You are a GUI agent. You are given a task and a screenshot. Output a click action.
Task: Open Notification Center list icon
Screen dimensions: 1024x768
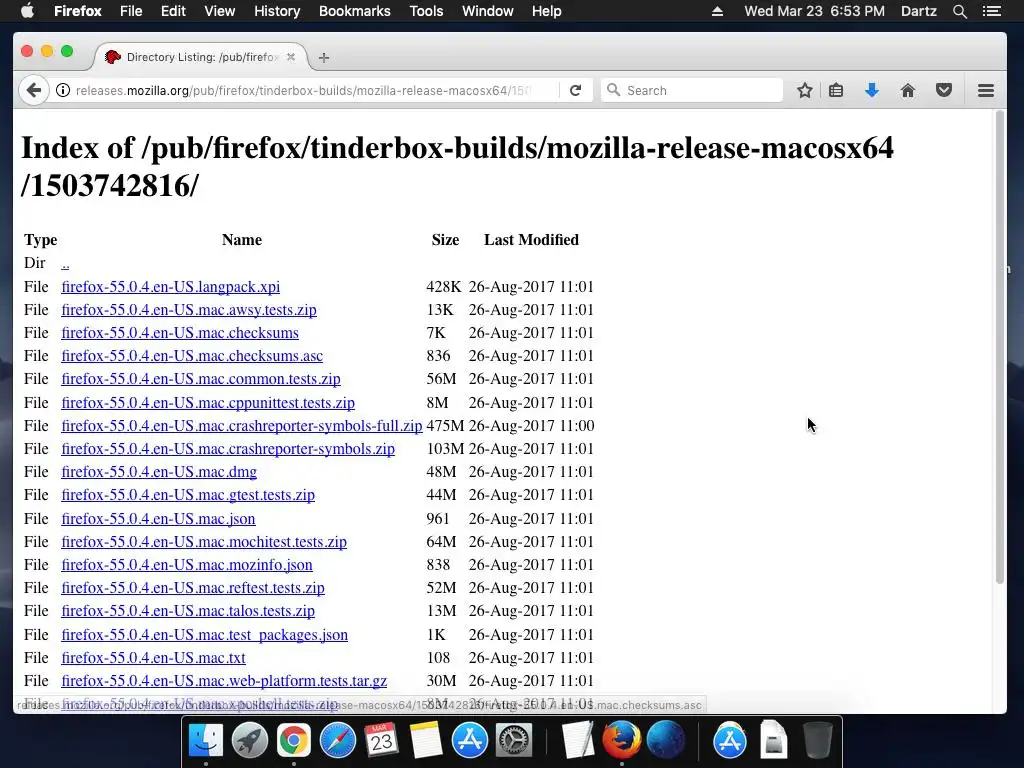pos(992,11)
